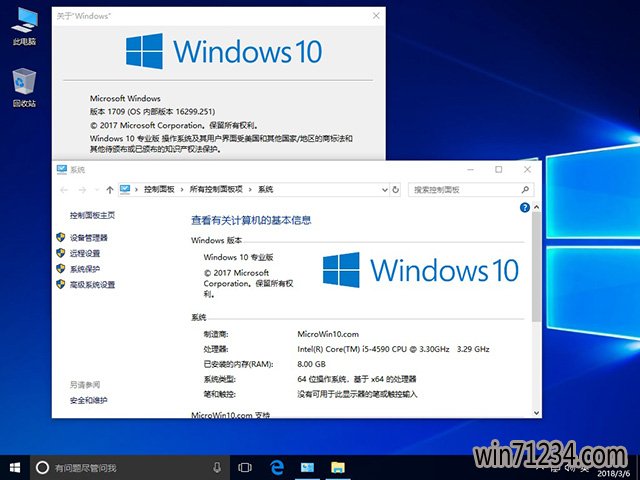
Task: Click the 搜索控制面板 search field
Action: (471, 190)
